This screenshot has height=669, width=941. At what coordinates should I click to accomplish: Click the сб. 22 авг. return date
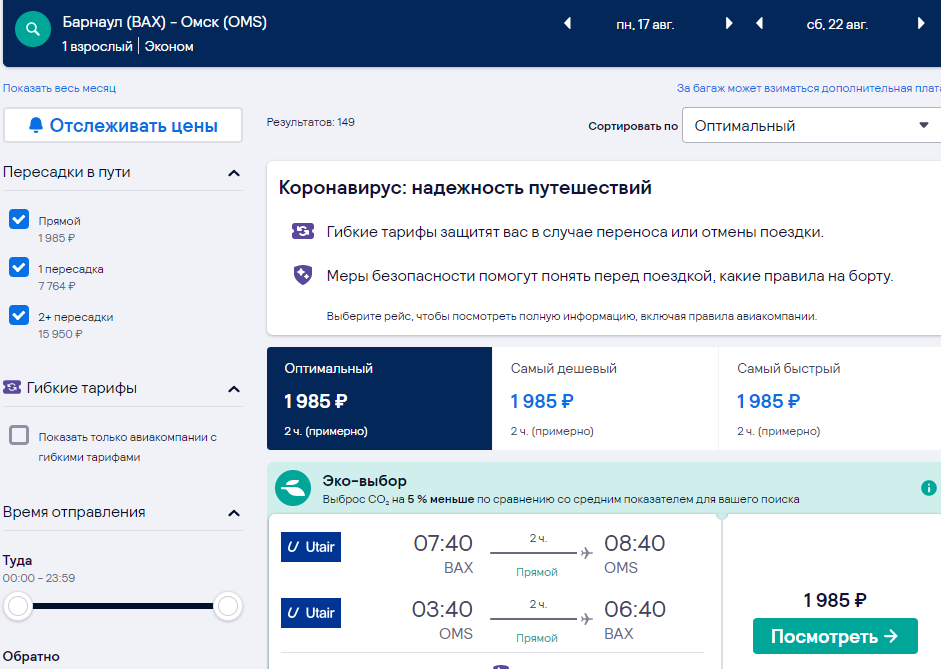pos(837,25)
